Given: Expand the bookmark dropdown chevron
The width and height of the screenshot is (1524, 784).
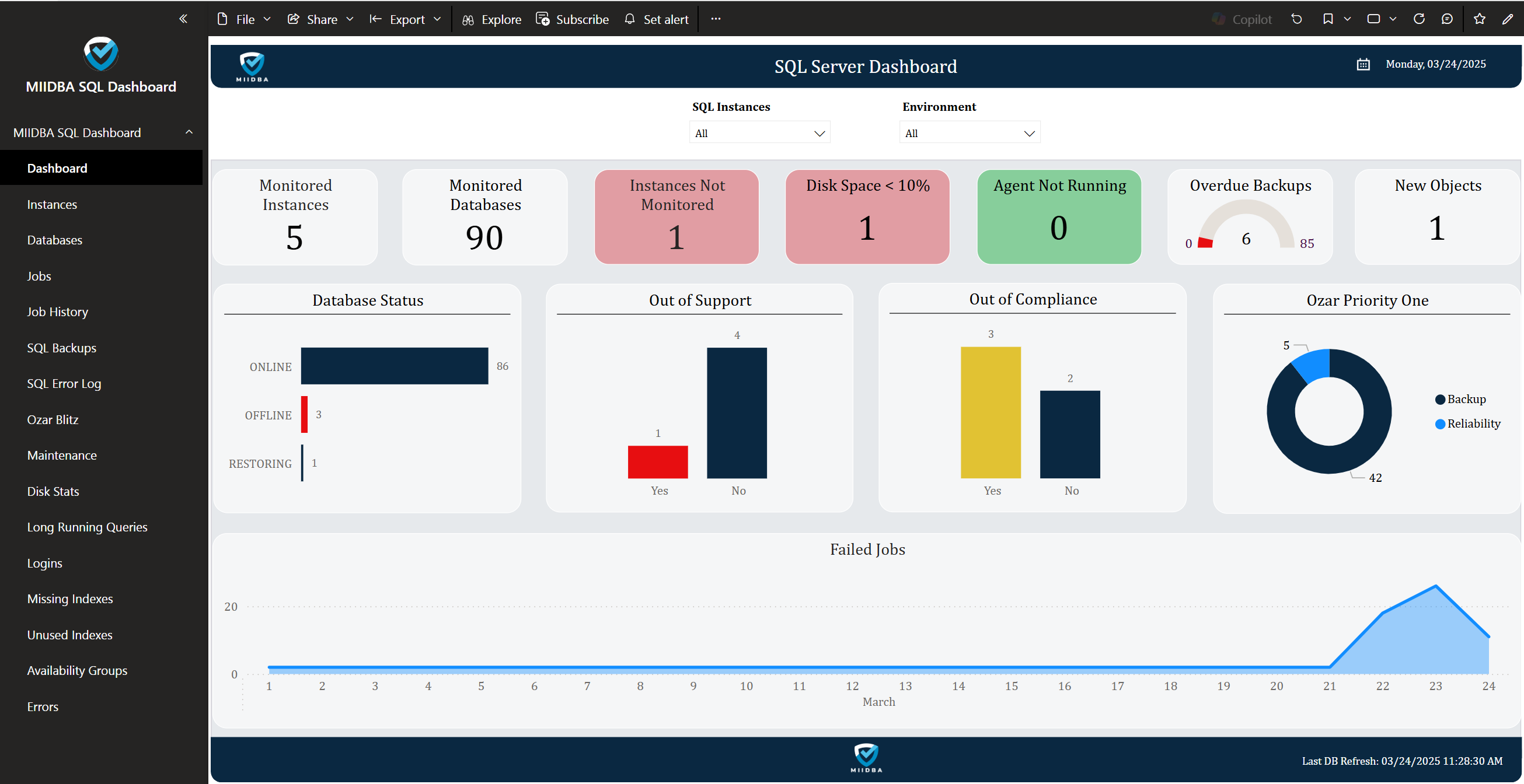Looking at the screenshot, I should [x=1348, y=19].
